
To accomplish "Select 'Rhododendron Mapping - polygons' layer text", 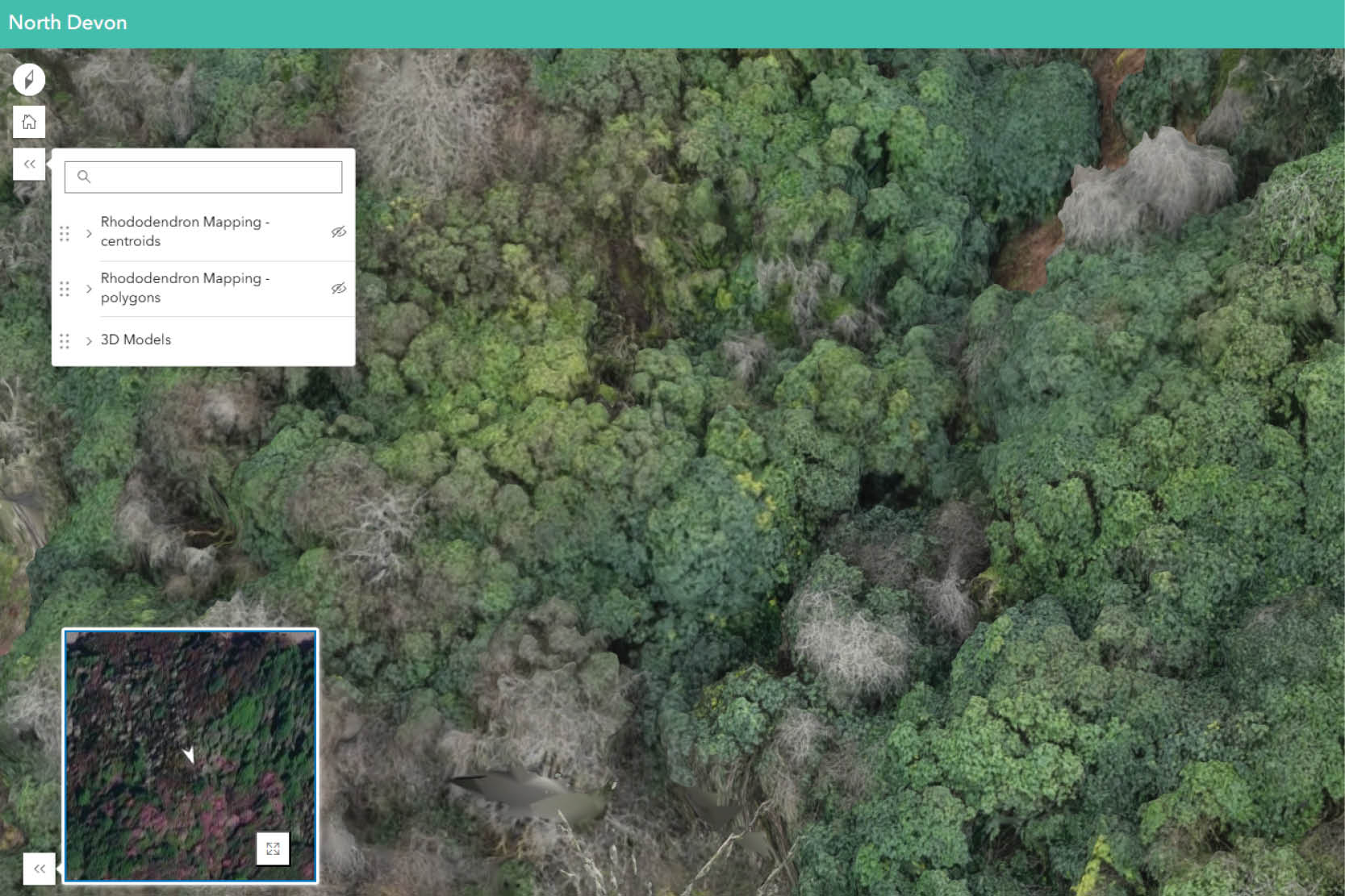I will coord(185,288).
